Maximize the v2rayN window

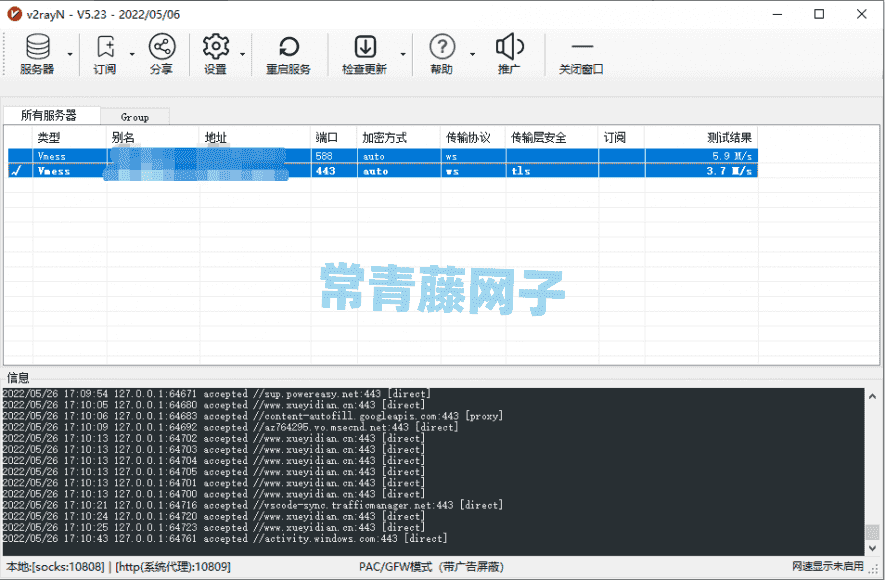coord(819,14)
